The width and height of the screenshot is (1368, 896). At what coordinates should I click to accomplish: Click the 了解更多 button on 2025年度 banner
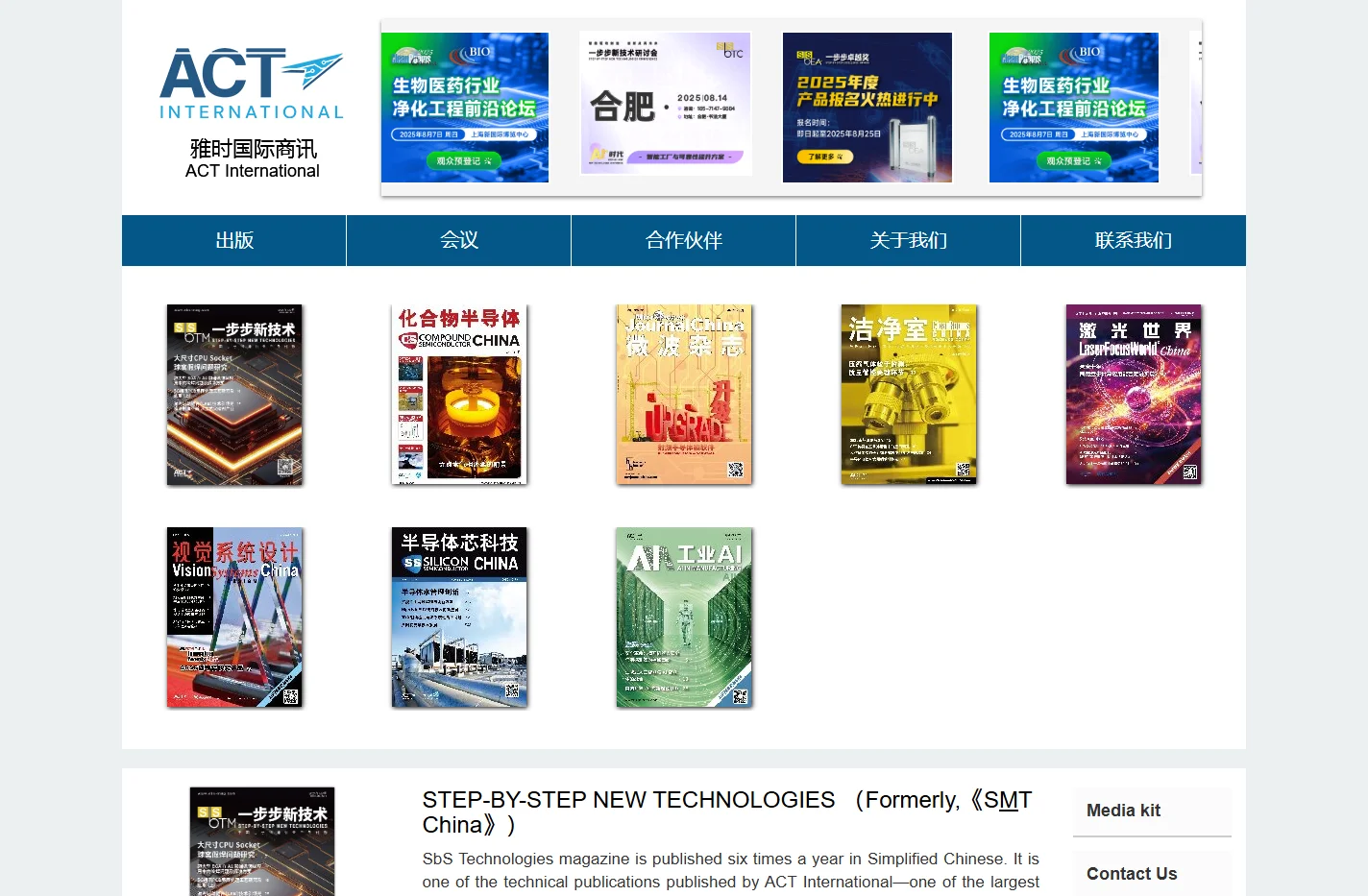tap(825, 156)
